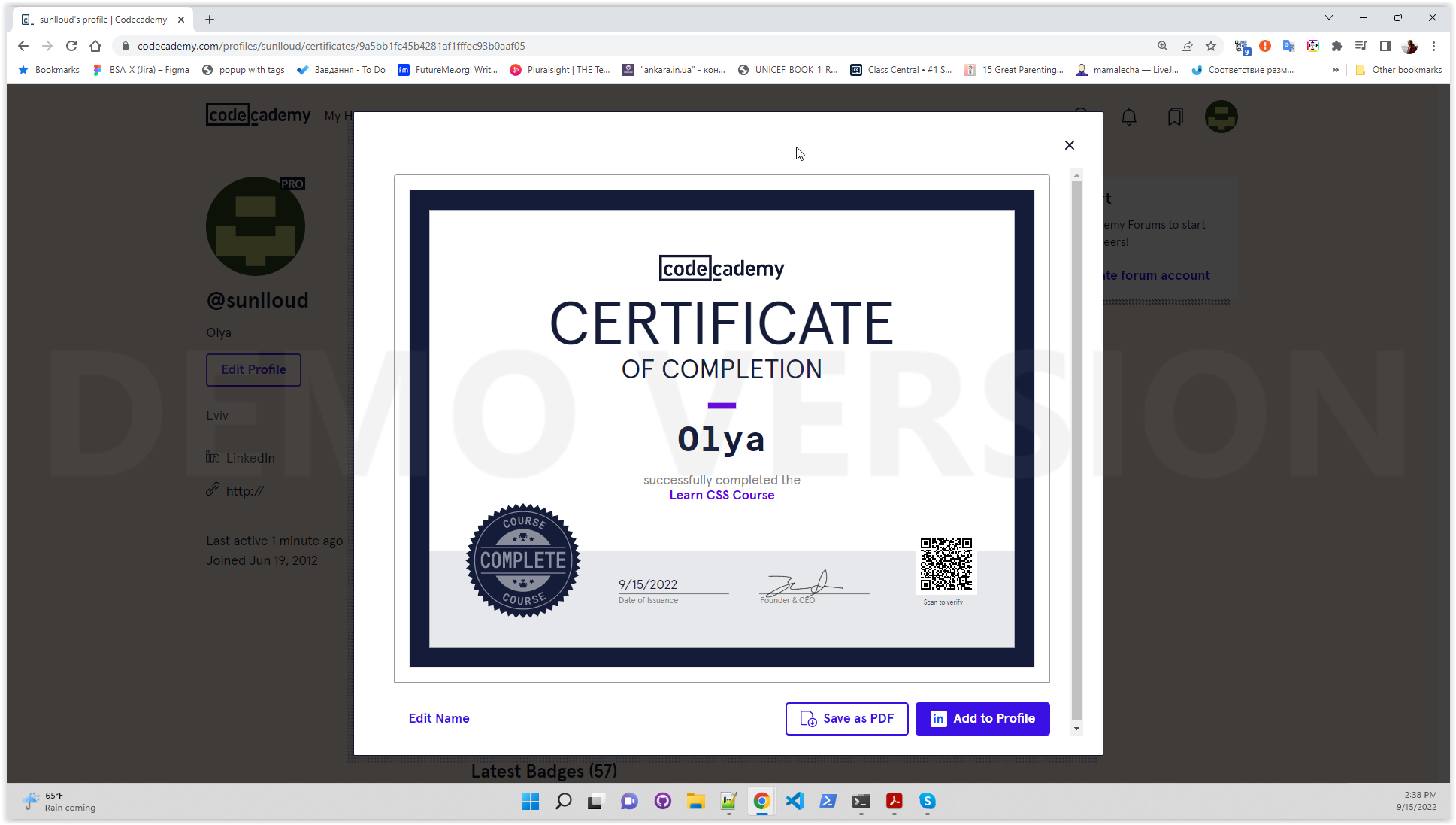
Task: Click scrollbar down arrow in modal
Action: coord(1076,728)
